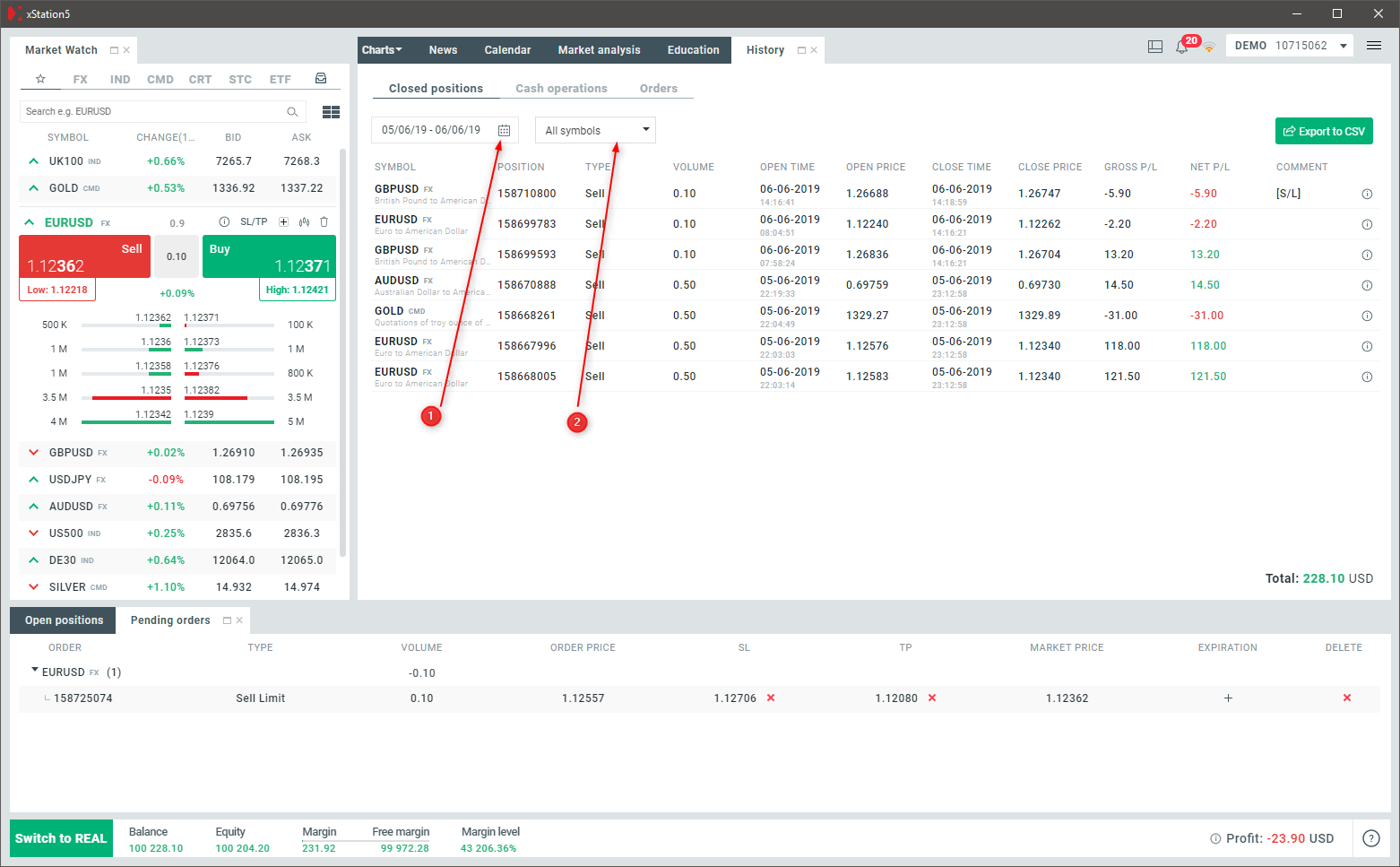Click the 4 M bid depth bar
The width and height of the screenshot is (1400, 867).
tap(126, 421)
